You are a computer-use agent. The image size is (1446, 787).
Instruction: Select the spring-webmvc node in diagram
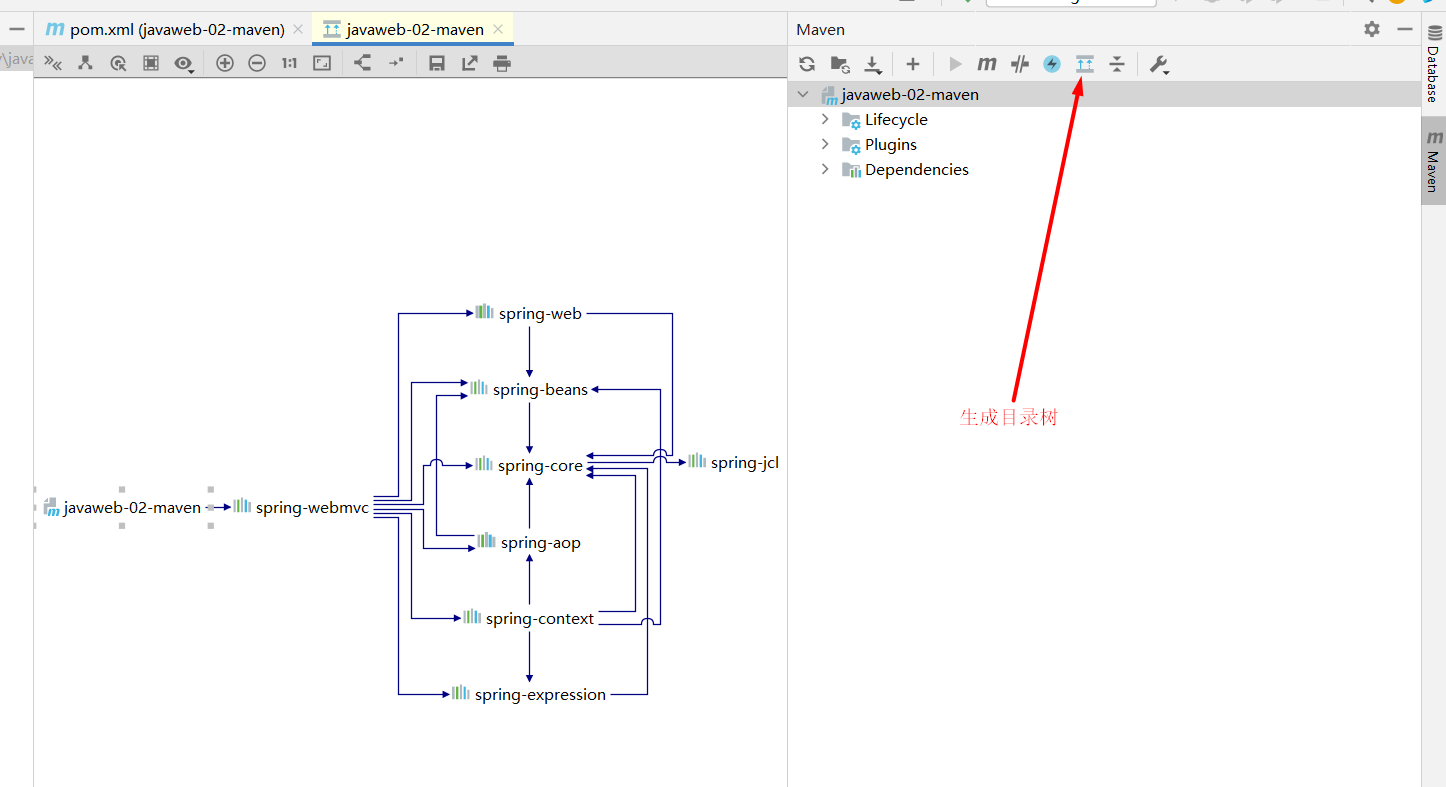(x=301, y=507)
